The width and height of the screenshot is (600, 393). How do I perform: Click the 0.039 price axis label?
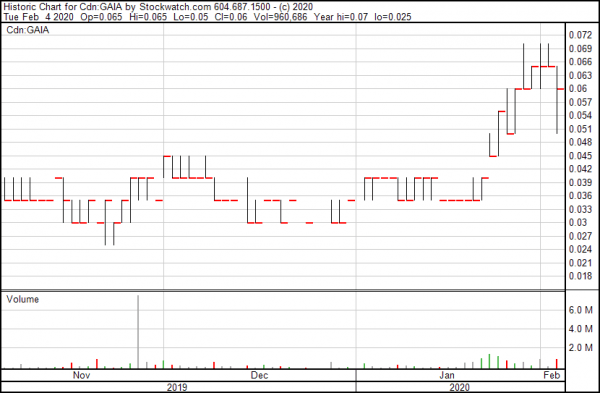[x=580, y=183]
